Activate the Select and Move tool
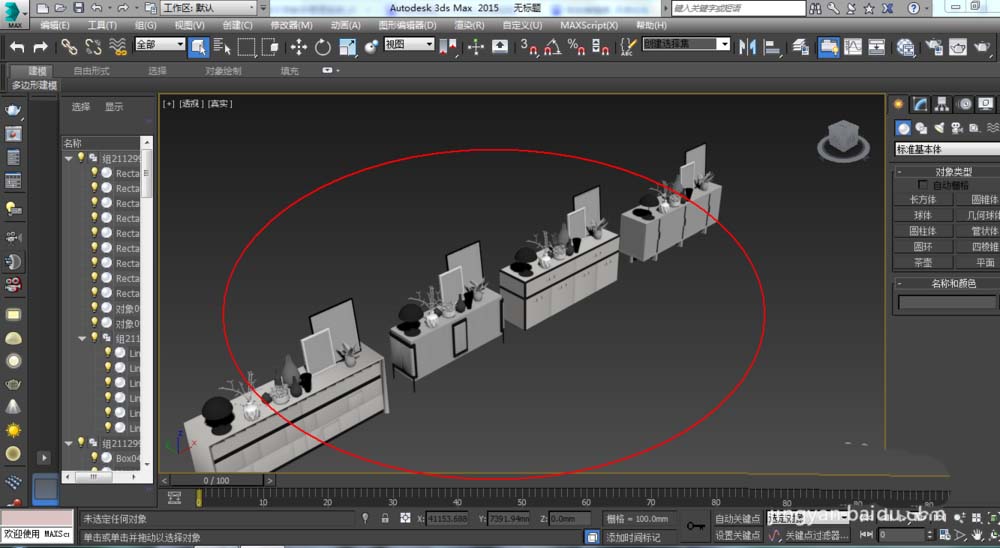 pos(298,47)
